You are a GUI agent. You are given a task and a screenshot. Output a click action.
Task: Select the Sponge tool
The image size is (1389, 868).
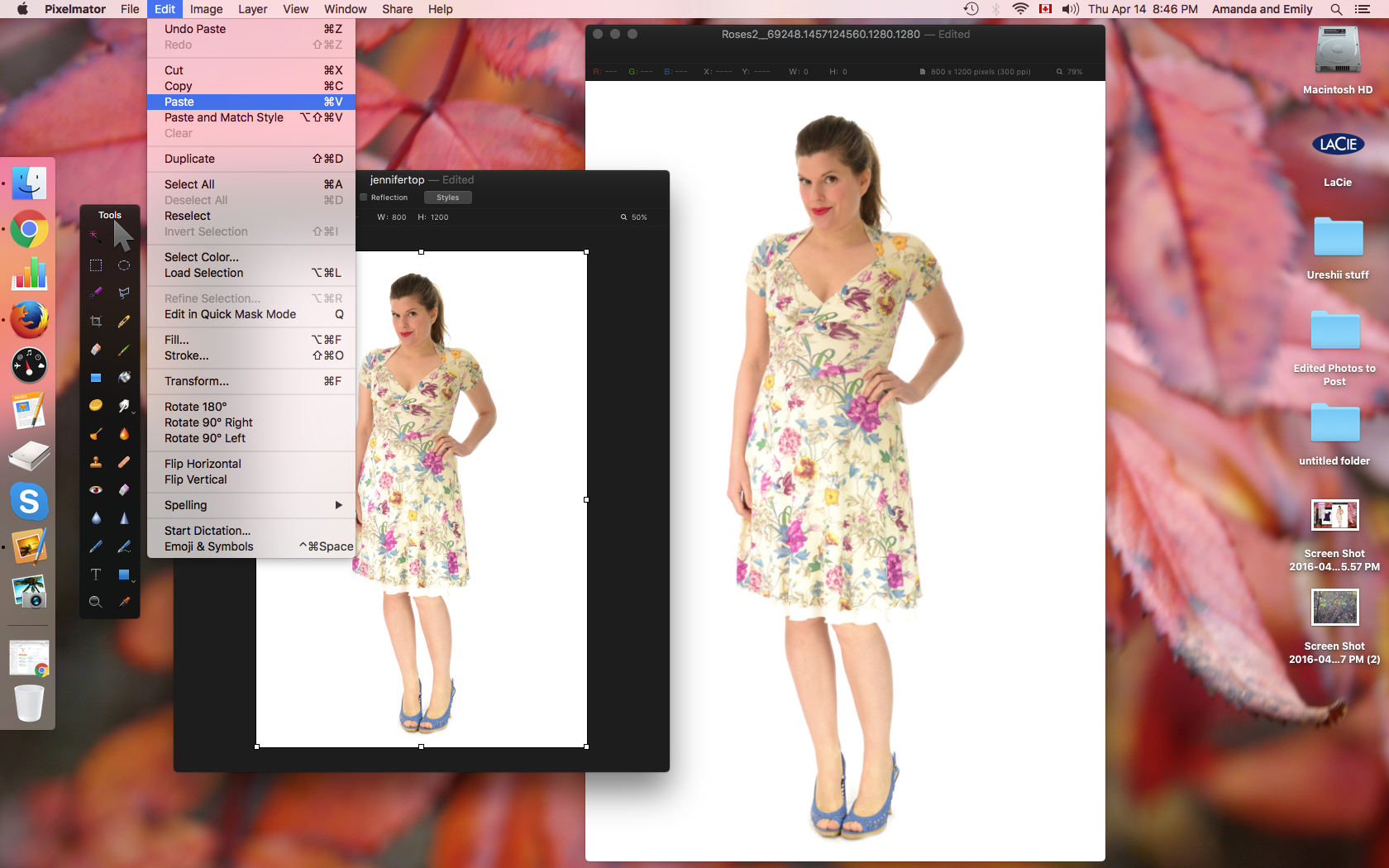coord(96,405)
